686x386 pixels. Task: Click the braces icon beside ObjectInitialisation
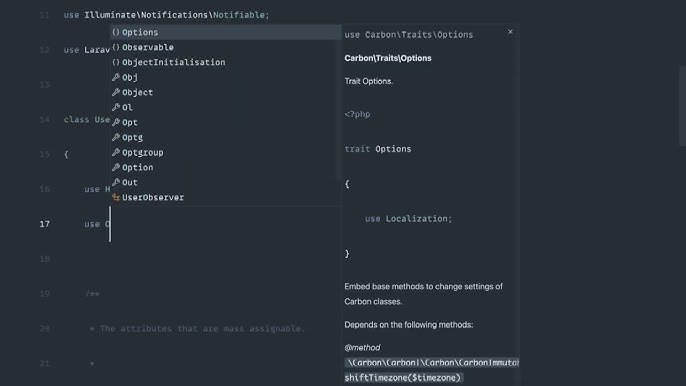tap(116, 62)
